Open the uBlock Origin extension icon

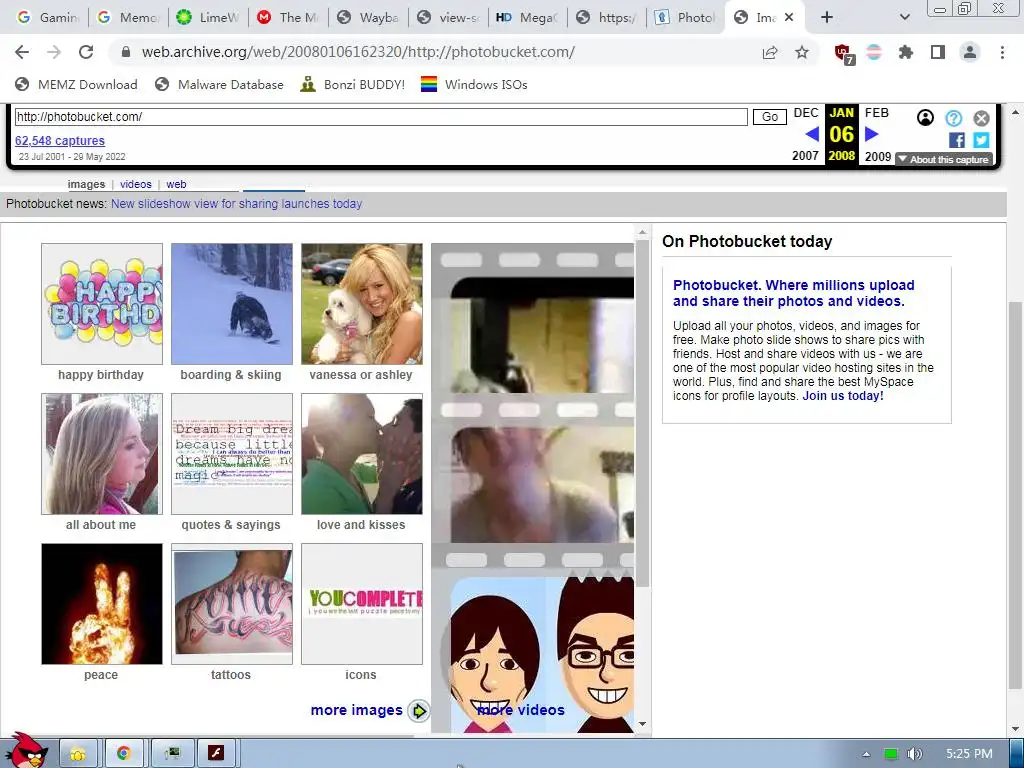pos(843,54)
